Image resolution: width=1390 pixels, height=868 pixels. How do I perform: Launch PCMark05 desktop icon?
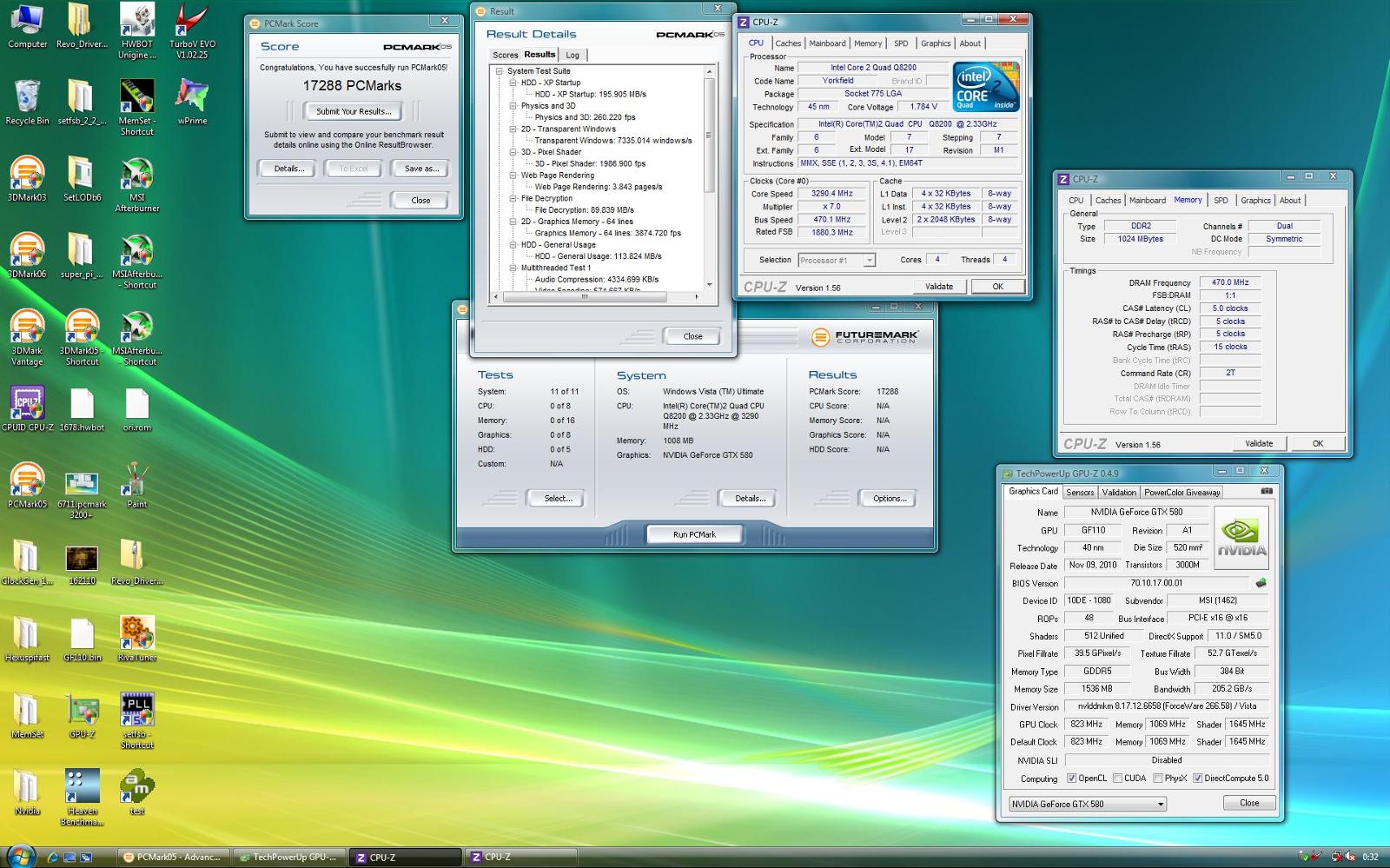(27, 485)
